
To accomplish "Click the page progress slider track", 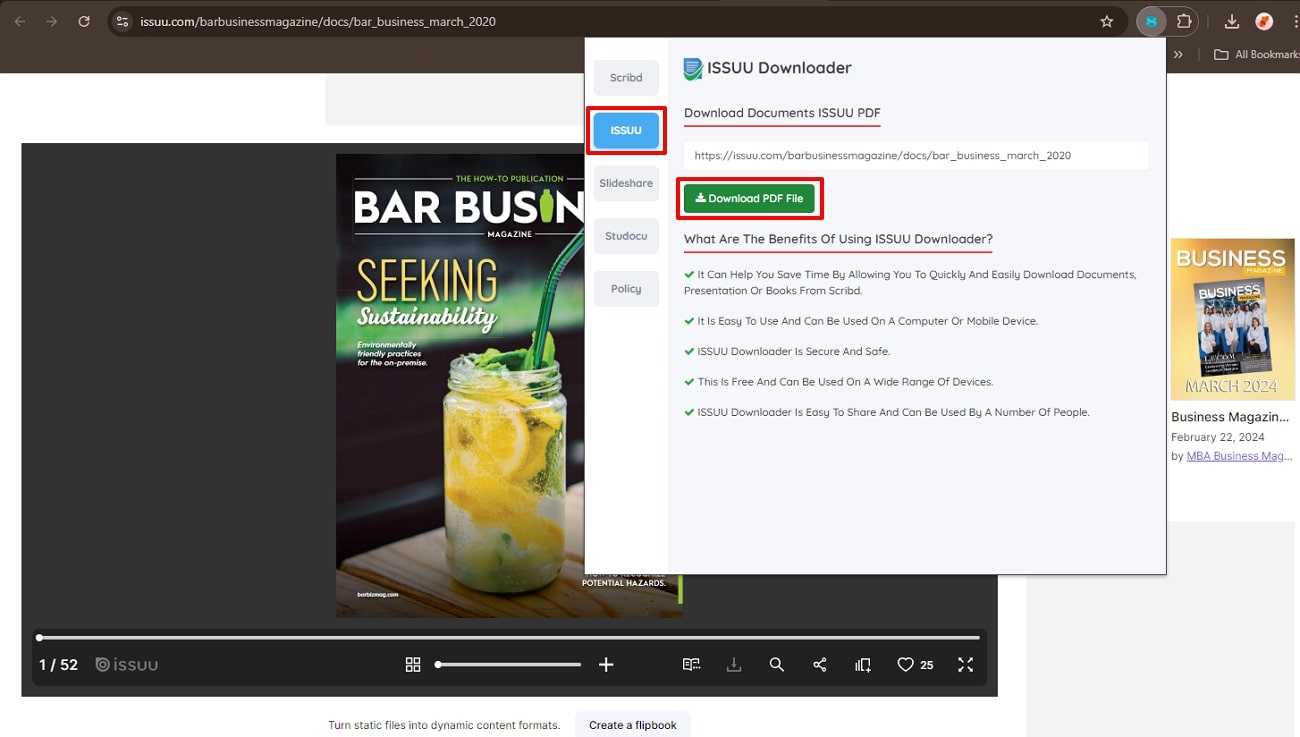I will point(509,637).
